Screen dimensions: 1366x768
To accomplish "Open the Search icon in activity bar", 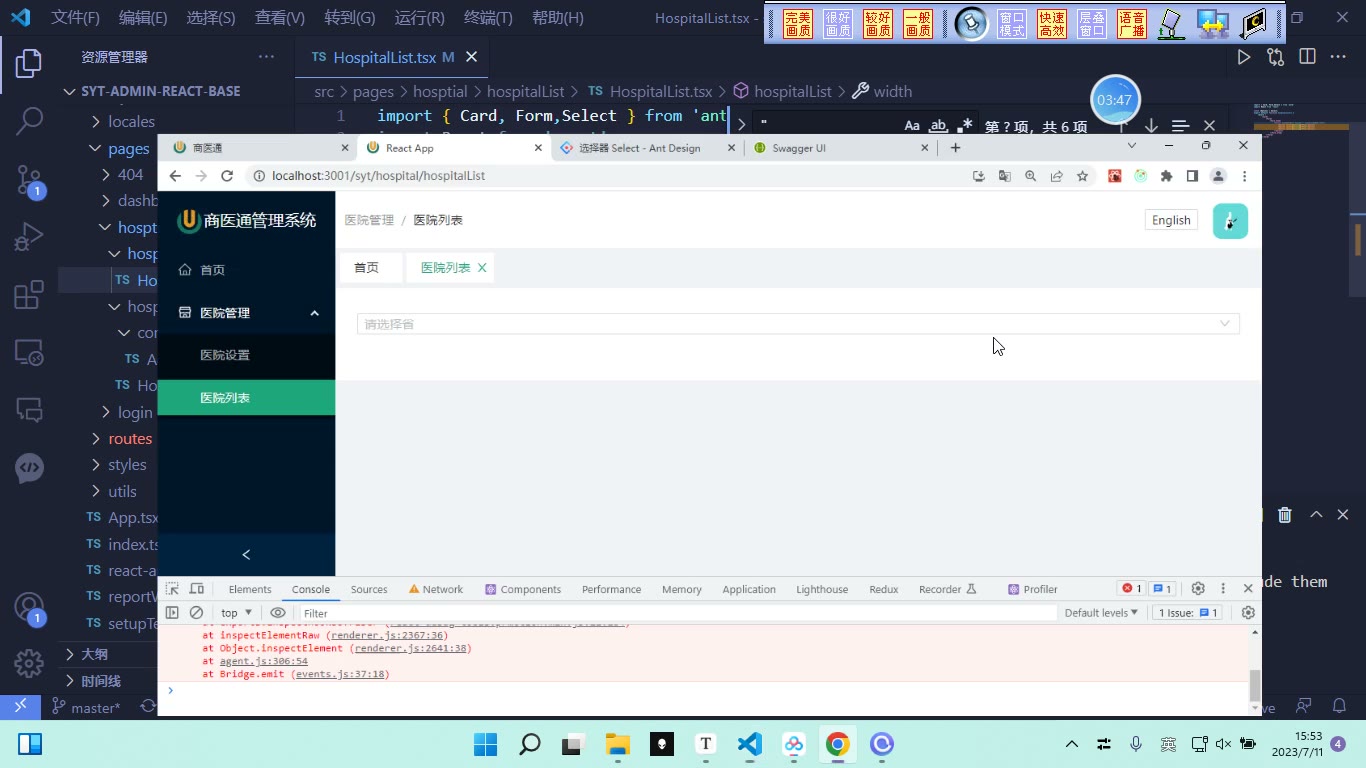I will 29,121.
